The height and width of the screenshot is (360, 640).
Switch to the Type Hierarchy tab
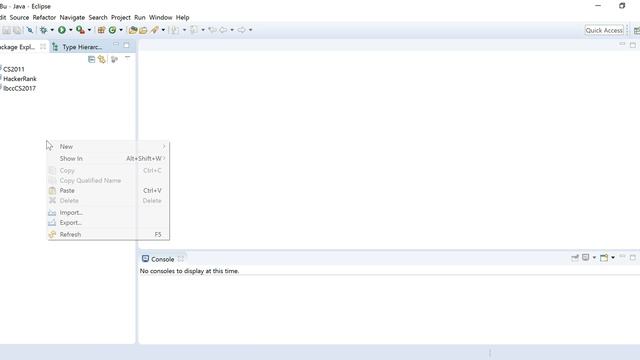click(77, 47)
